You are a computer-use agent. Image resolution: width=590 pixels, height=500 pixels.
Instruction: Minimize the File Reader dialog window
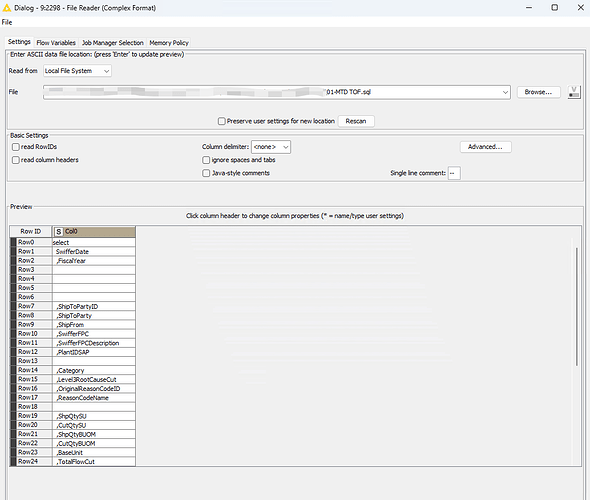[x=529, y=8]
